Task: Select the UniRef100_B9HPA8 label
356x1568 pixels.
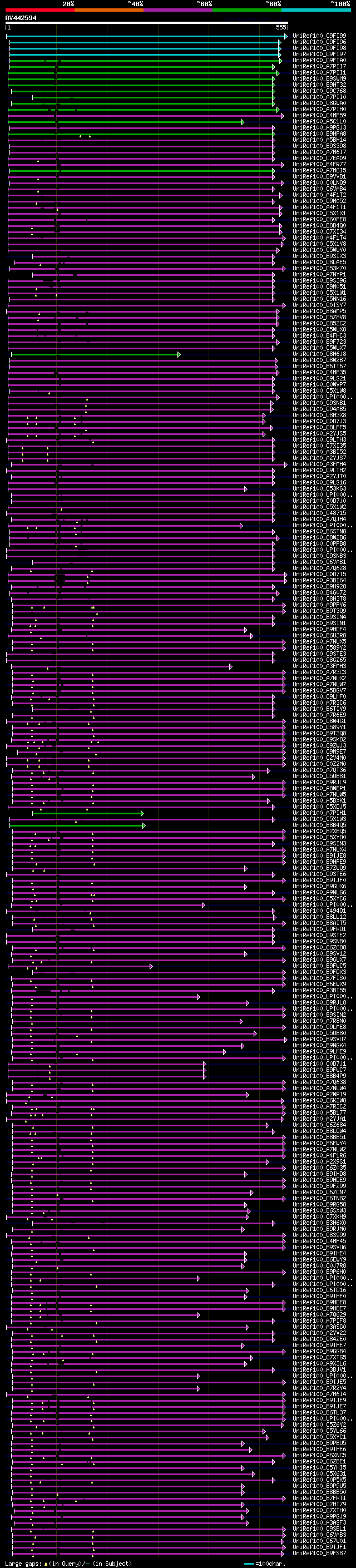Action: click(319, 134)
